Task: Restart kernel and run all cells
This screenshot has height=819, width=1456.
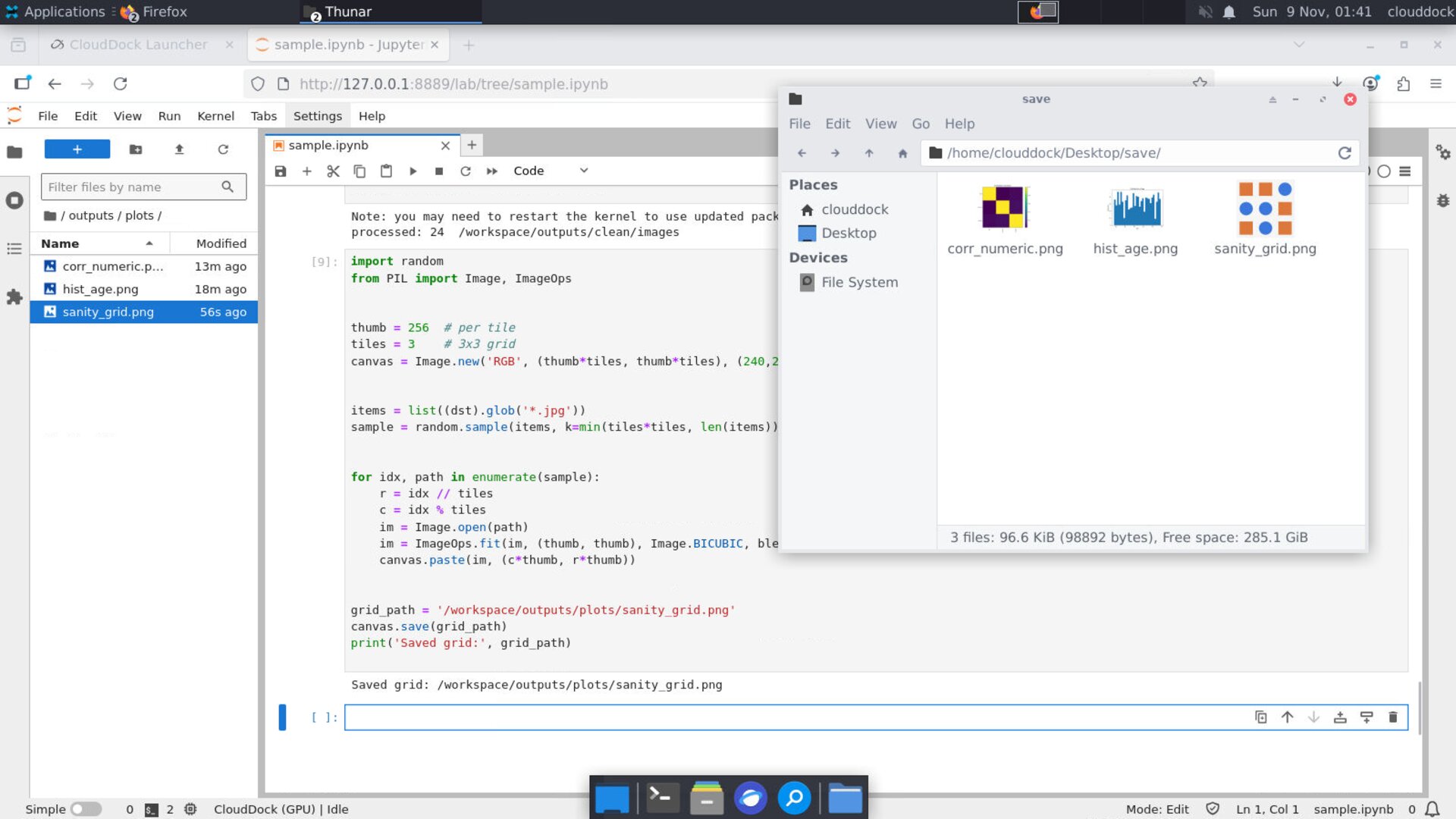Action: tap(491, 171)
